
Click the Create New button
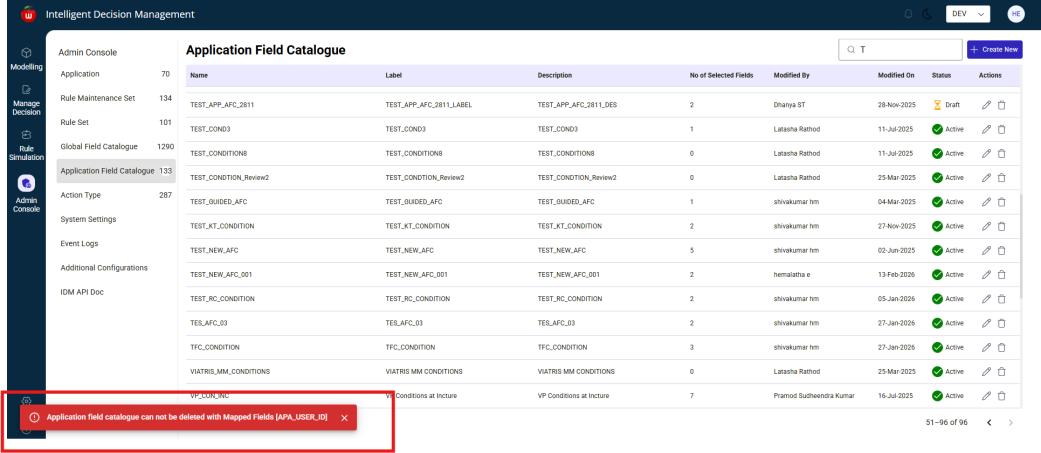tap(995, 49)
